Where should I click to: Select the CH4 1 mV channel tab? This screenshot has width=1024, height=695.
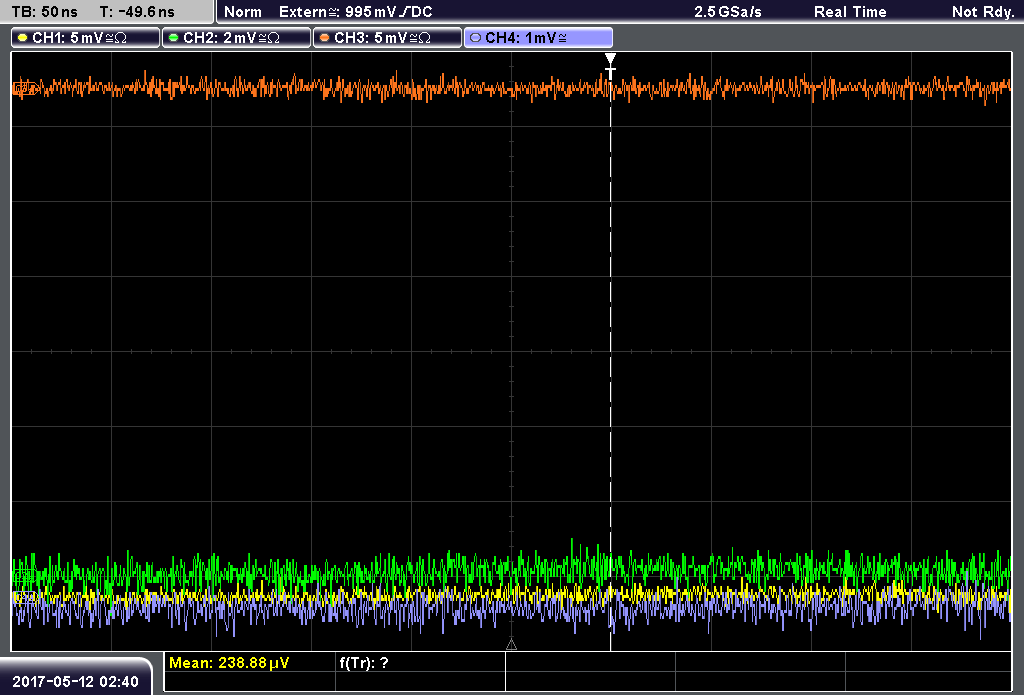tap(538, 38)
